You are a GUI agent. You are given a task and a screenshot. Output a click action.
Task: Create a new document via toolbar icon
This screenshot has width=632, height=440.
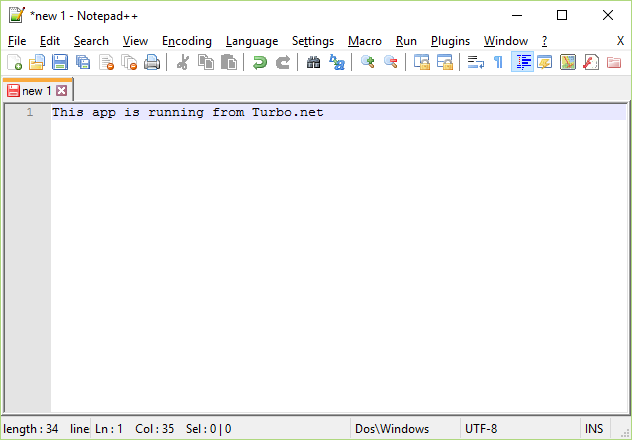[x=15, y=62]
